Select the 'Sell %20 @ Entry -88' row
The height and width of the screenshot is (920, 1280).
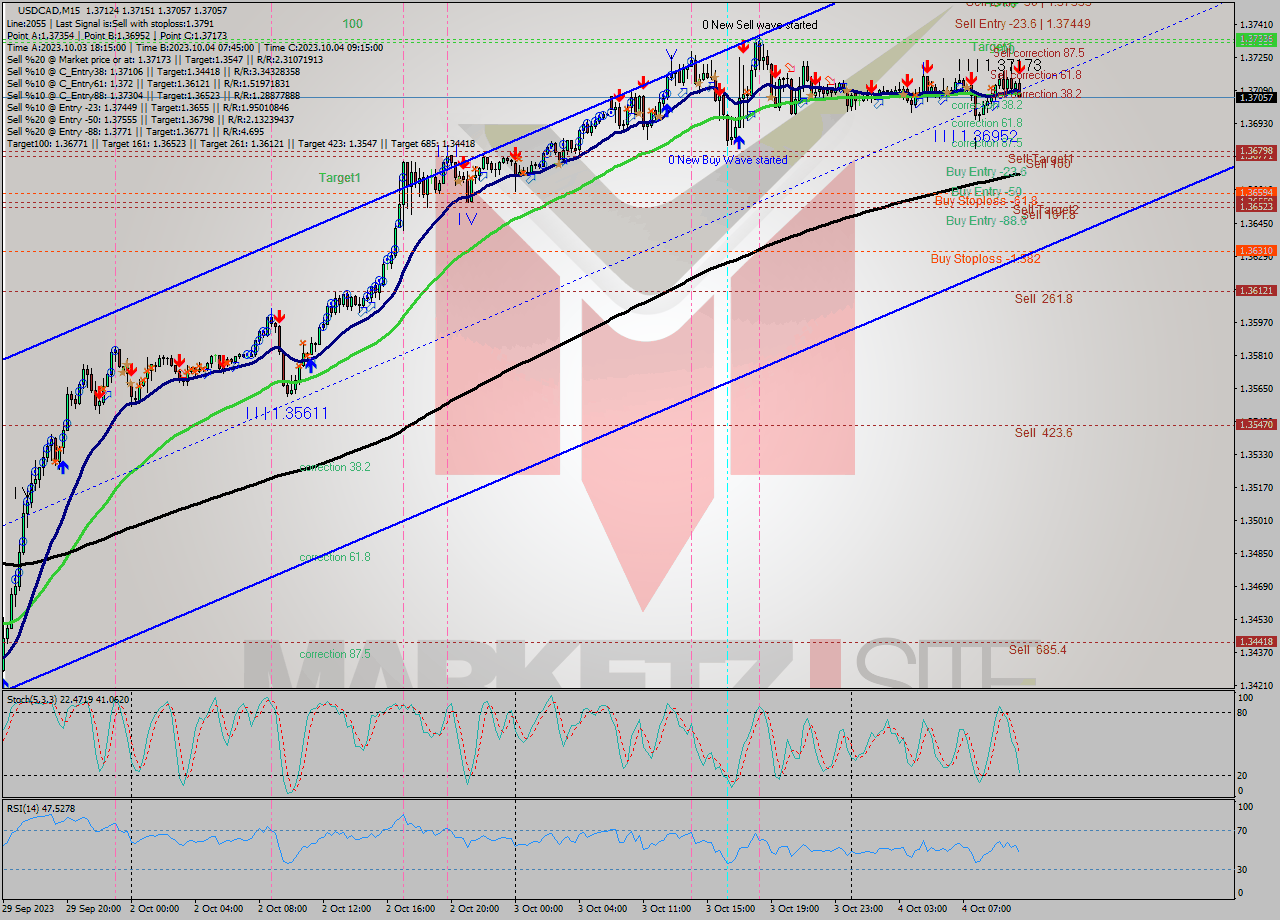(x=135, y=132)
